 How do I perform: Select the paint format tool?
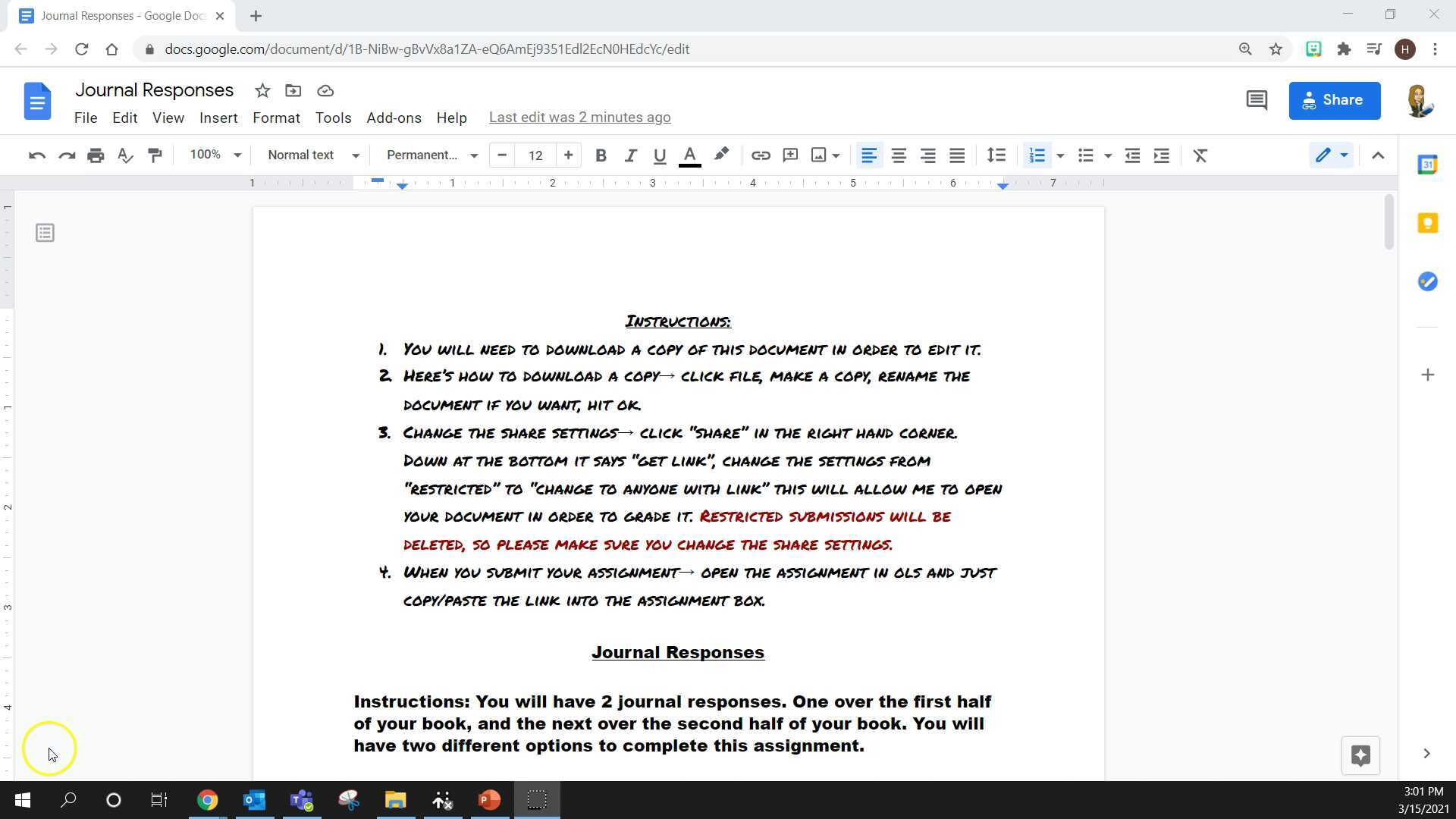pos(155,155)
